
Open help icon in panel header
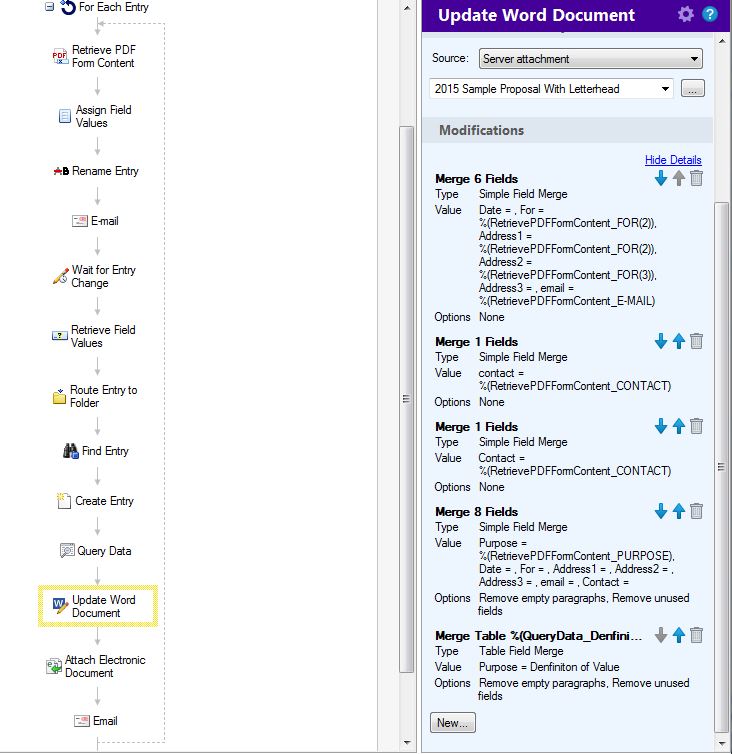point(710,14)
